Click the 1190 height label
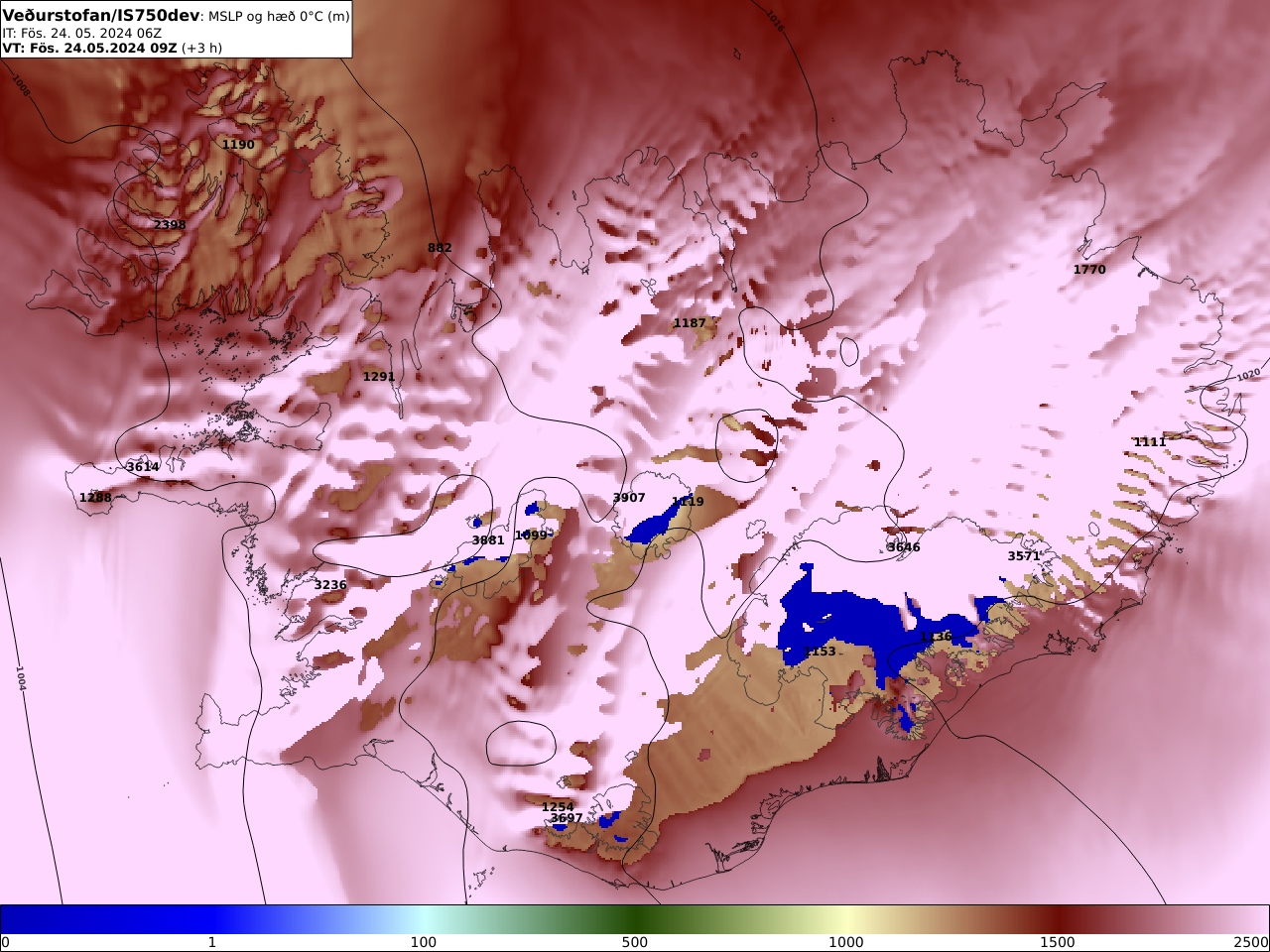The width and height of the screenshot is (1270, 952). (238, 145)
